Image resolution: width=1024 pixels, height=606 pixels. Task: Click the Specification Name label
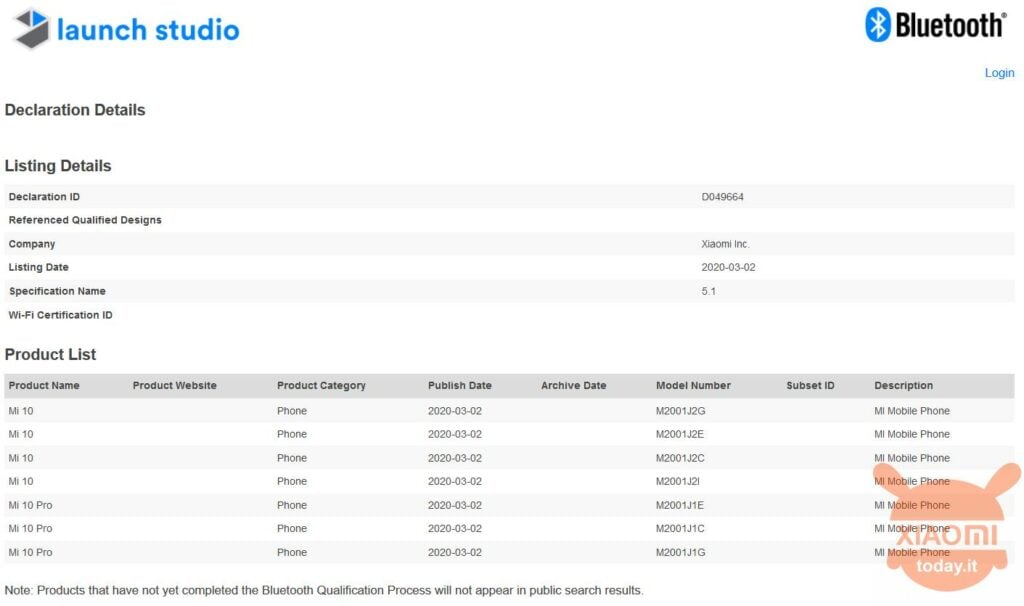click(57, 291)
